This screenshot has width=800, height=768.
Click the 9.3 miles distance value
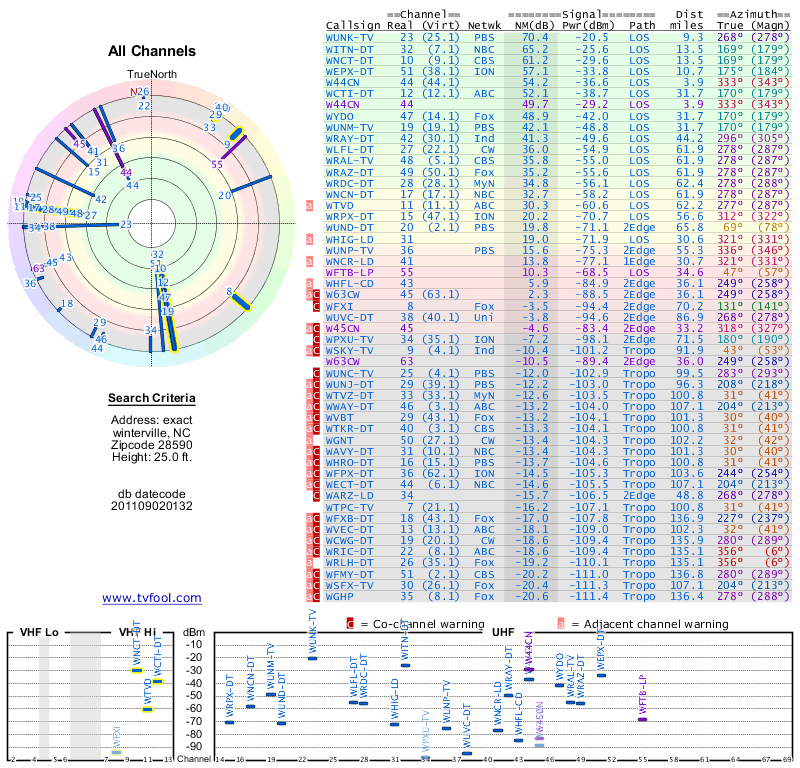point(693,37)
